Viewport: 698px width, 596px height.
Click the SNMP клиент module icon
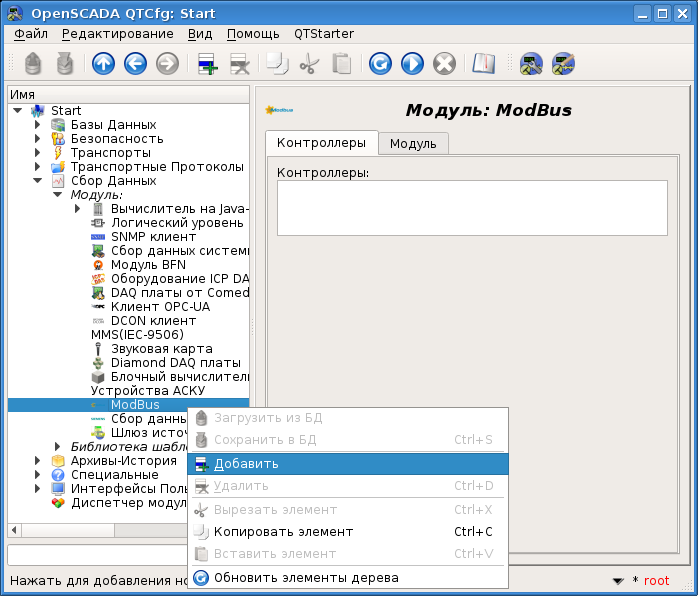(x=98, y=237)
